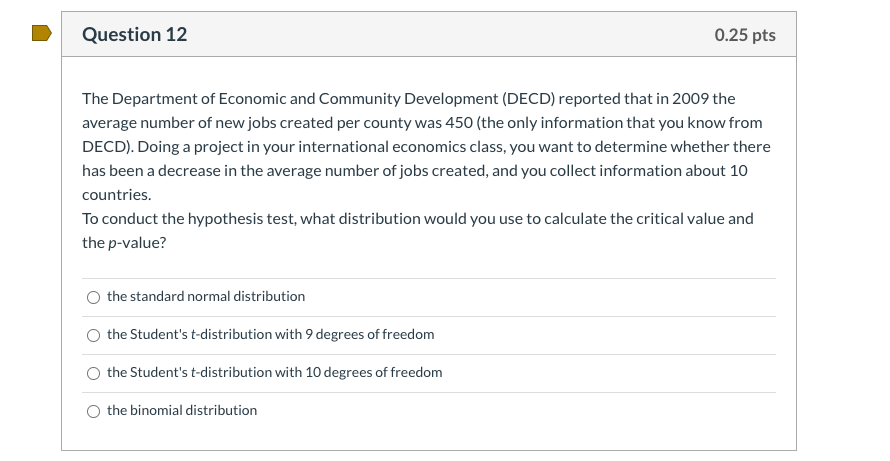Click the "9 degrees of freedom" answer text

[x=371, y=335]
